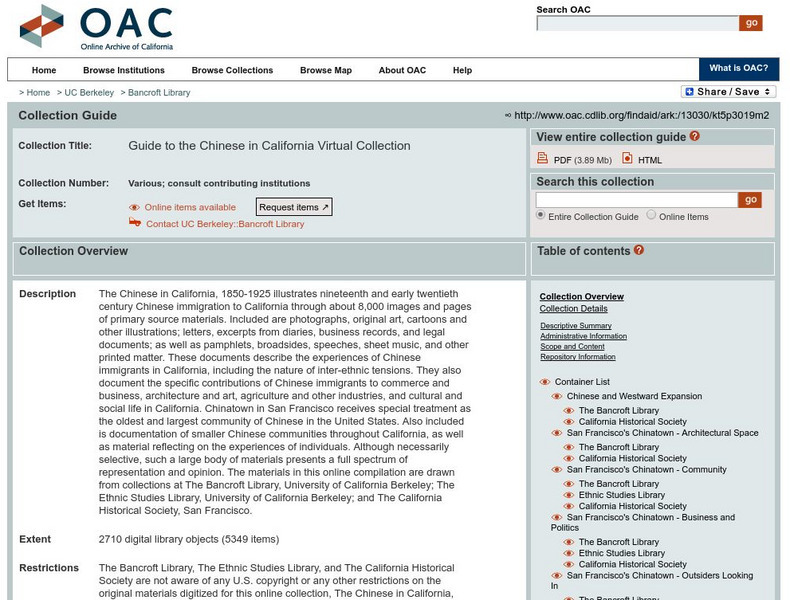Screen dimensions: 790x600
Task: Open help icon beside View entire collection guide
Action: coord(694,136)
